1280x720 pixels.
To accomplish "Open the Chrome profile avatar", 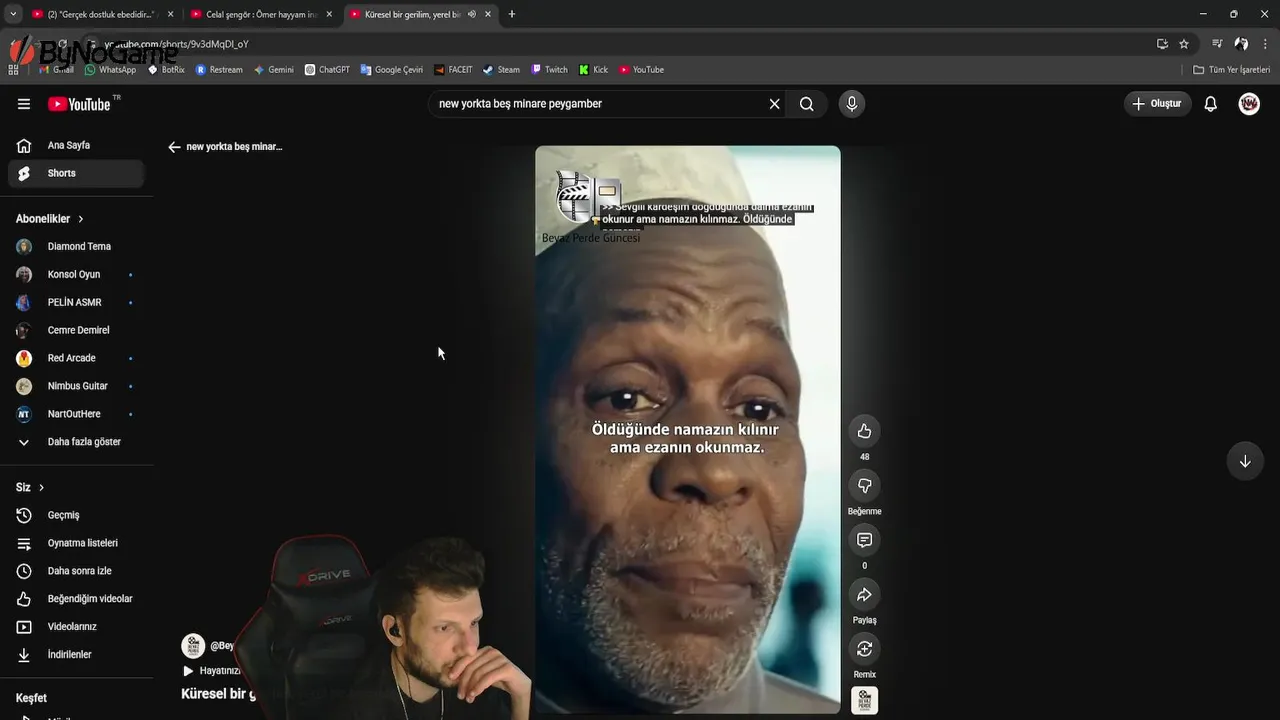I will pos(1241,44).
